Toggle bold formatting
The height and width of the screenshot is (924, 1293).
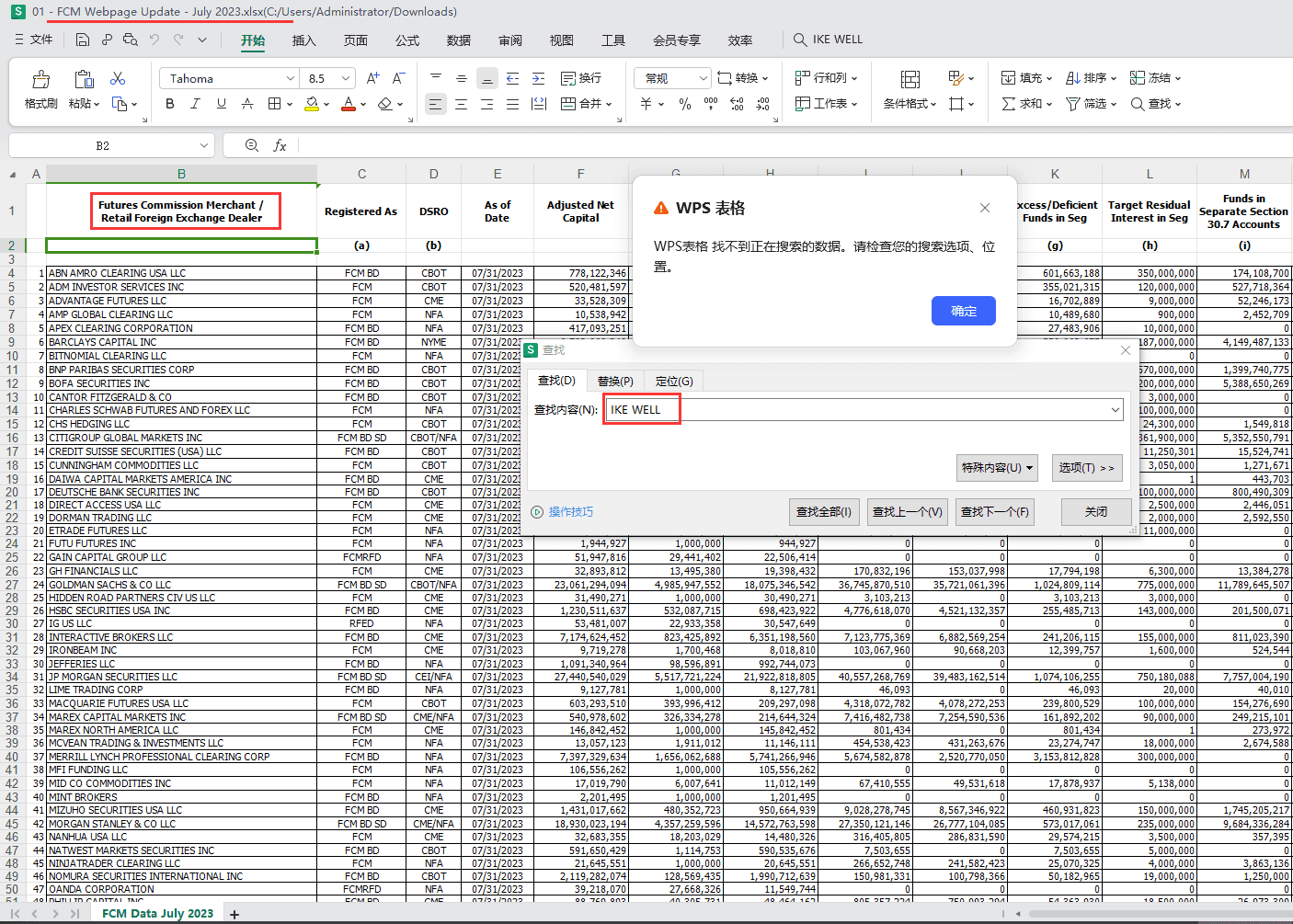(169, 104)
